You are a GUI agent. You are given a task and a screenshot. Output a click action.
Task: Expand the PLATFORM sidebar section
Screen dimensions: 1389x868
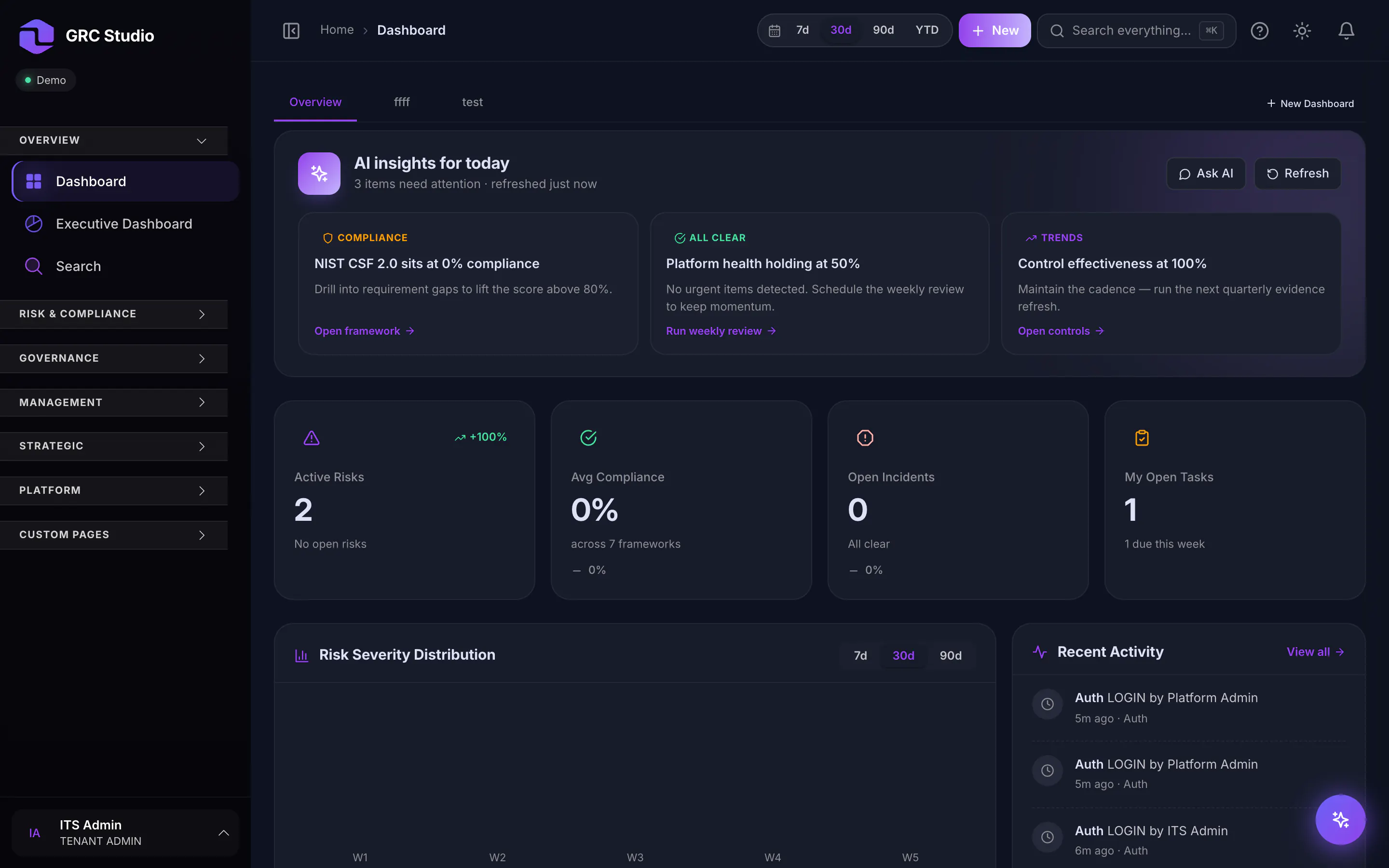pyautogui.click(x=114, y=490)
